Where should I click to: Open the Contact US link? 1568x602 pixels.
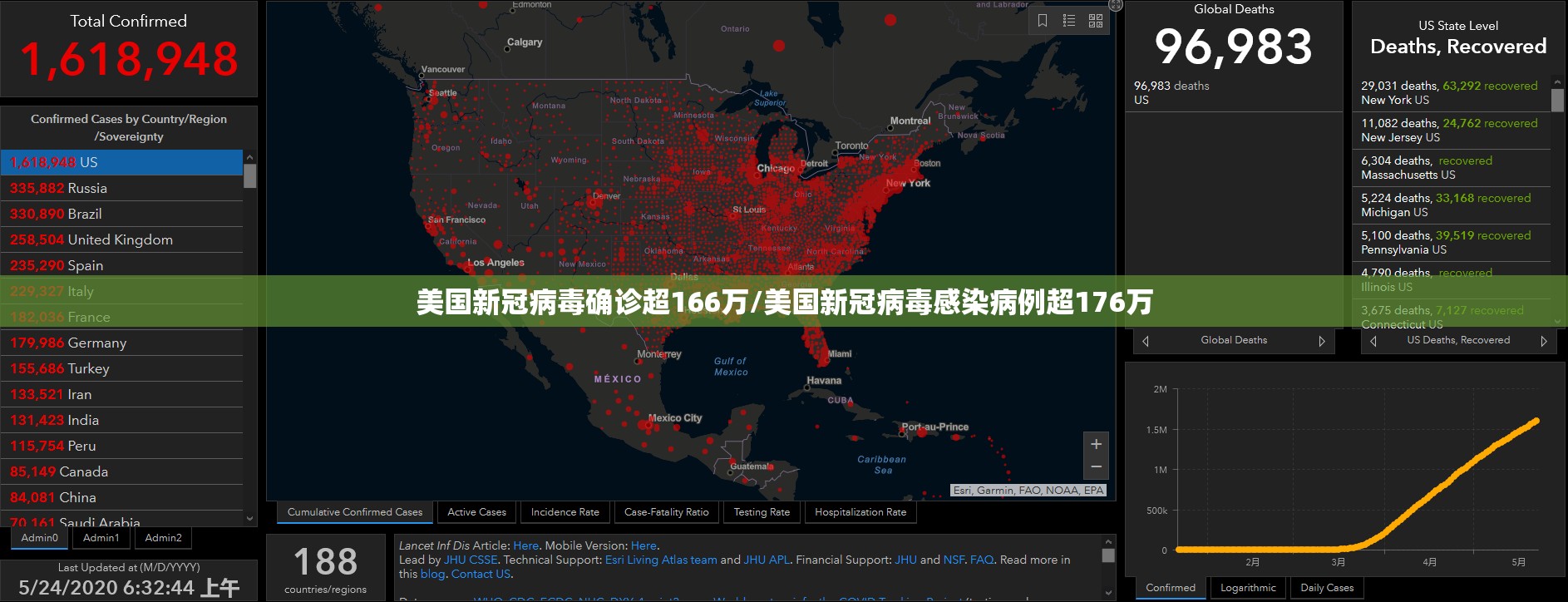(481, 574)
